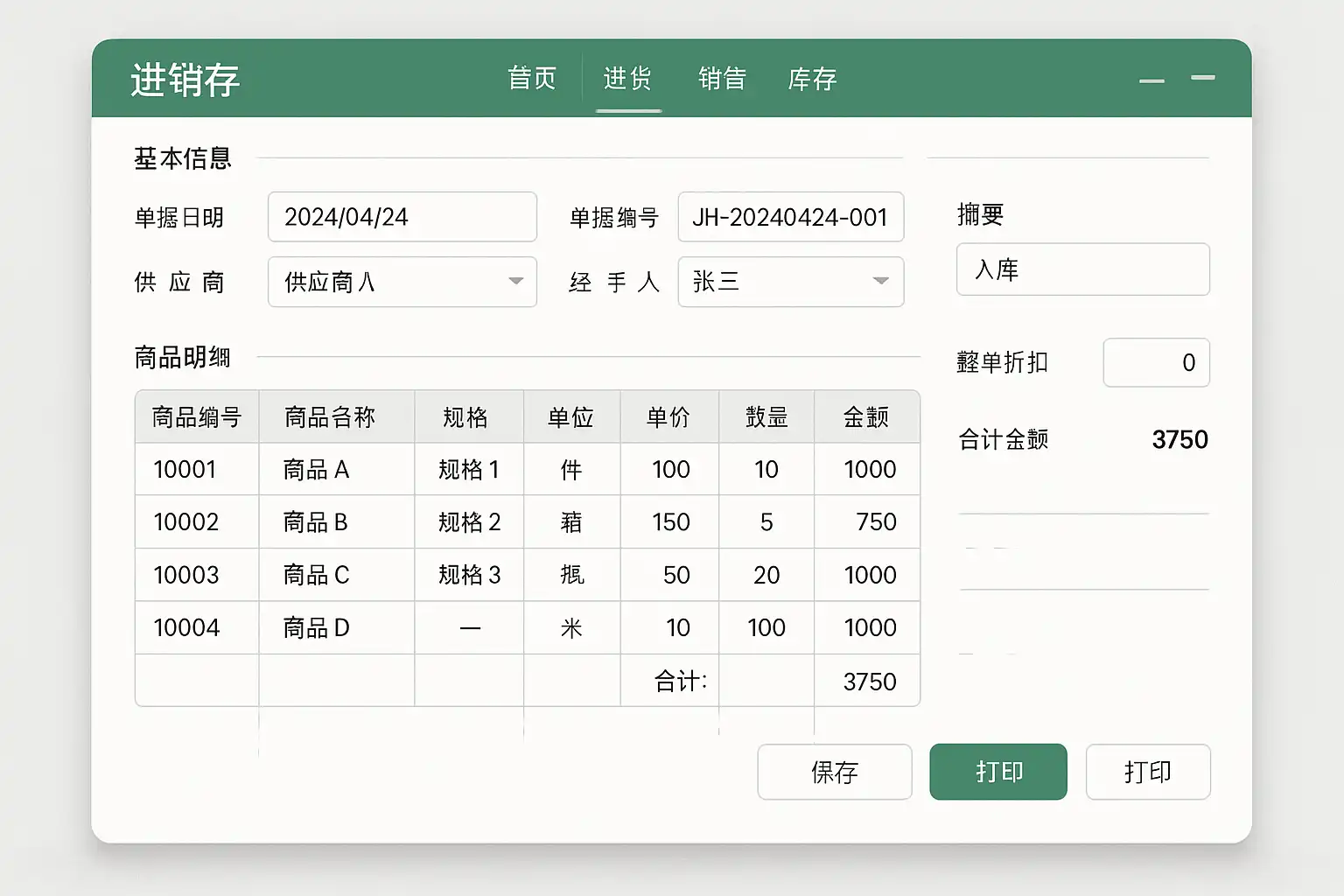1344x896 pixels.
Task: Go to the 销售 tab
Action: point(722,79)
